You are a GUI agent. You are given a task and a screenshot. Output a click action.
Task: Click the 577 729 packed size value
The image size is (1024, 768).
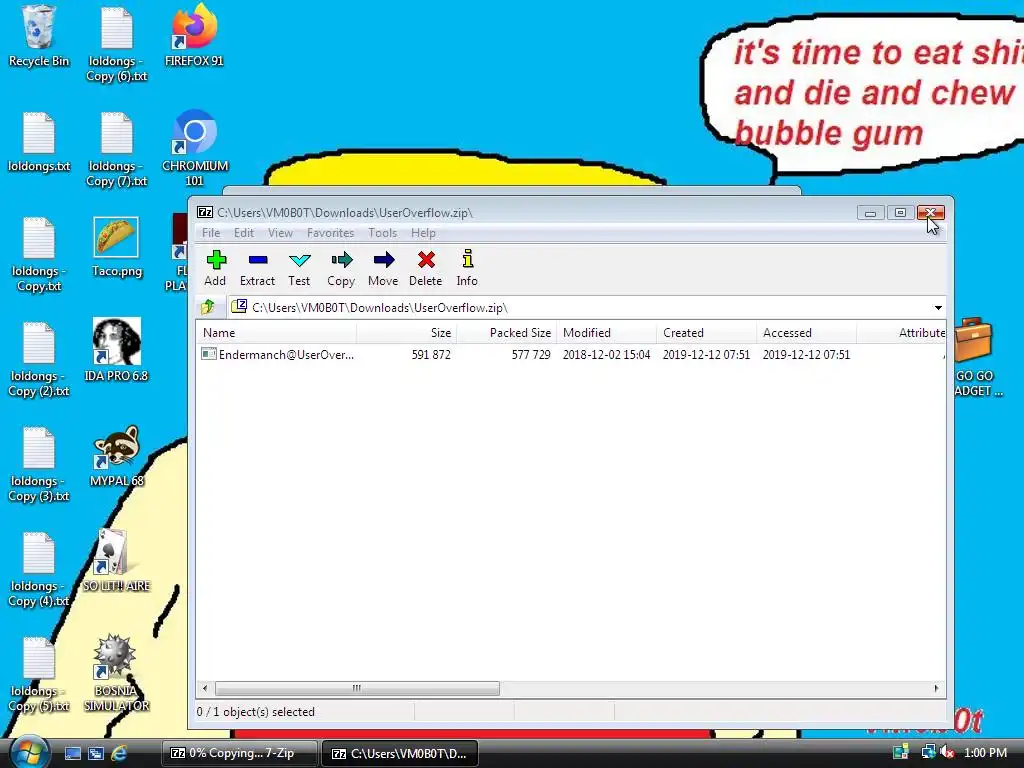[x=531, y=355]
